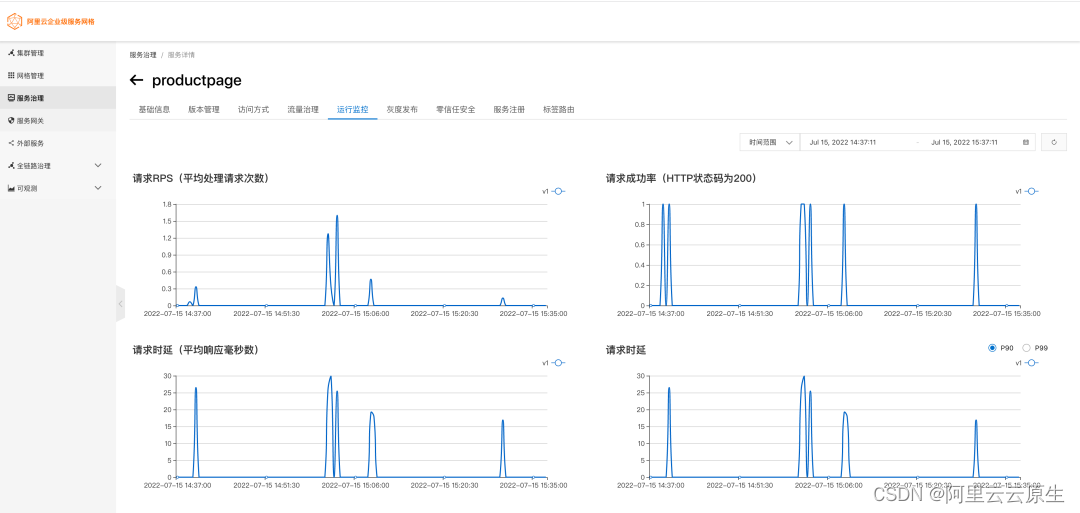Click the 集群管理 sidebar icon
The width and height of the screenshot is (1080, 513).
(11, 53)
